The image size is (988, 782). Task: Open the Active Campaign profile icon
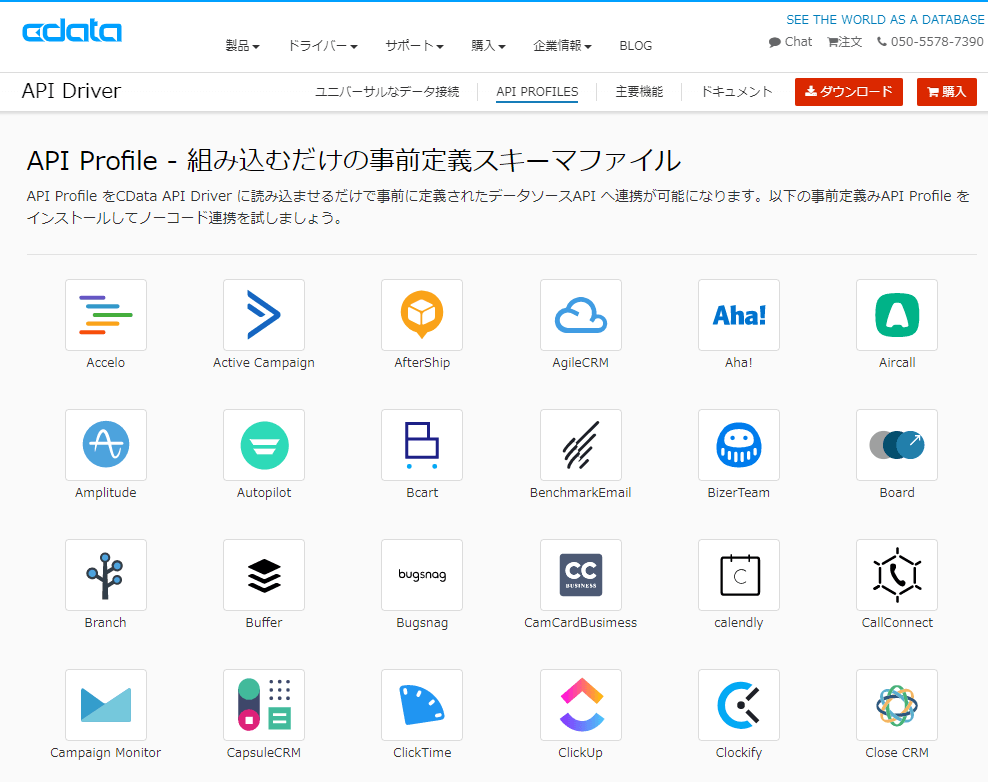pyautogui.click(x=264, y=315)
